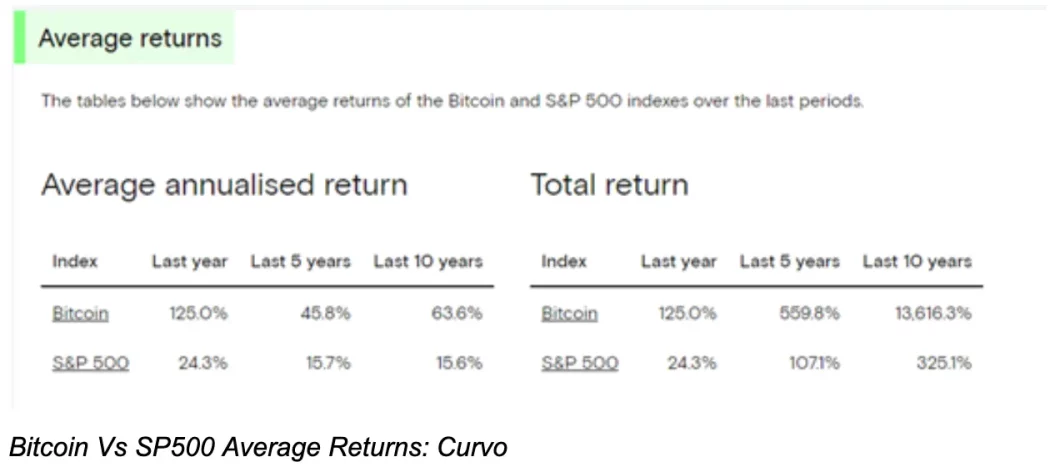Click Last year header in annualised return table
This screenshot has height=472, width=1050.
tap(190, 262)
